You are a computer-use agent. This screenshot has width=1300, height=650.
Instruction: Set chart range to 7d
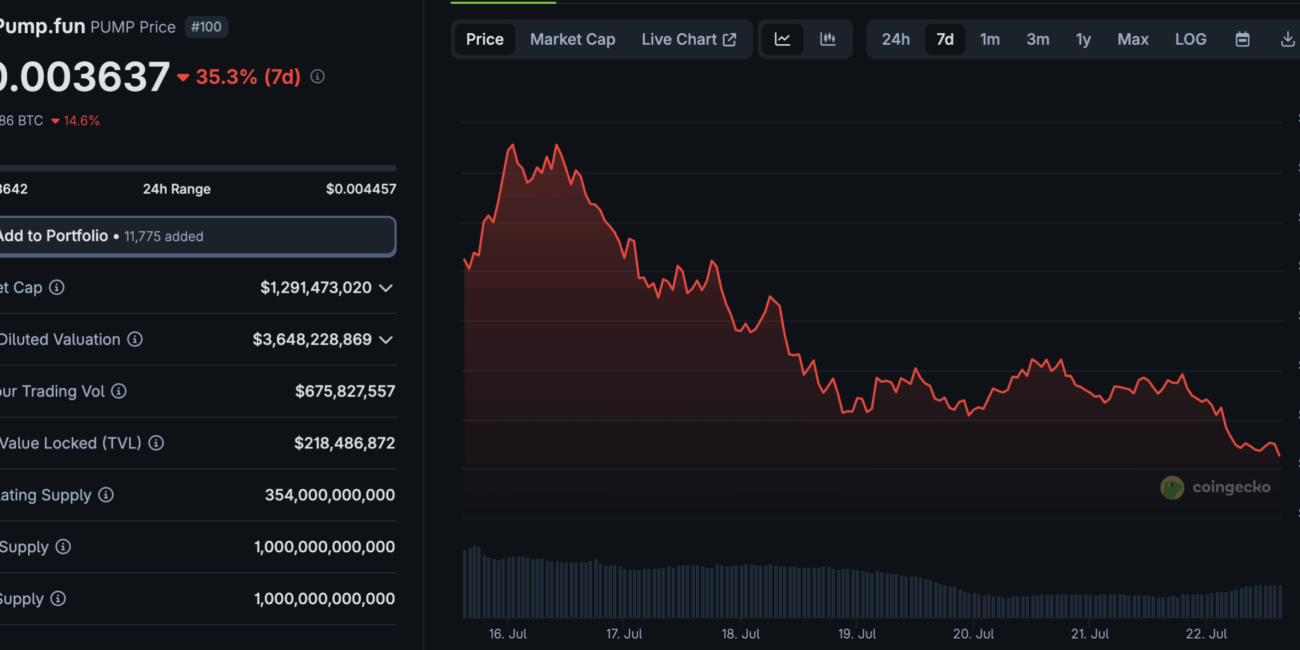[x=945, y=39]
